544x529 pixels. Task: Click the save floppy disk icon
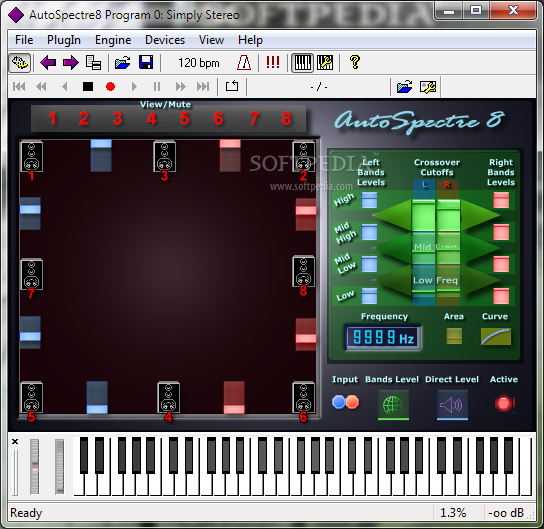(x=146, y=63)
